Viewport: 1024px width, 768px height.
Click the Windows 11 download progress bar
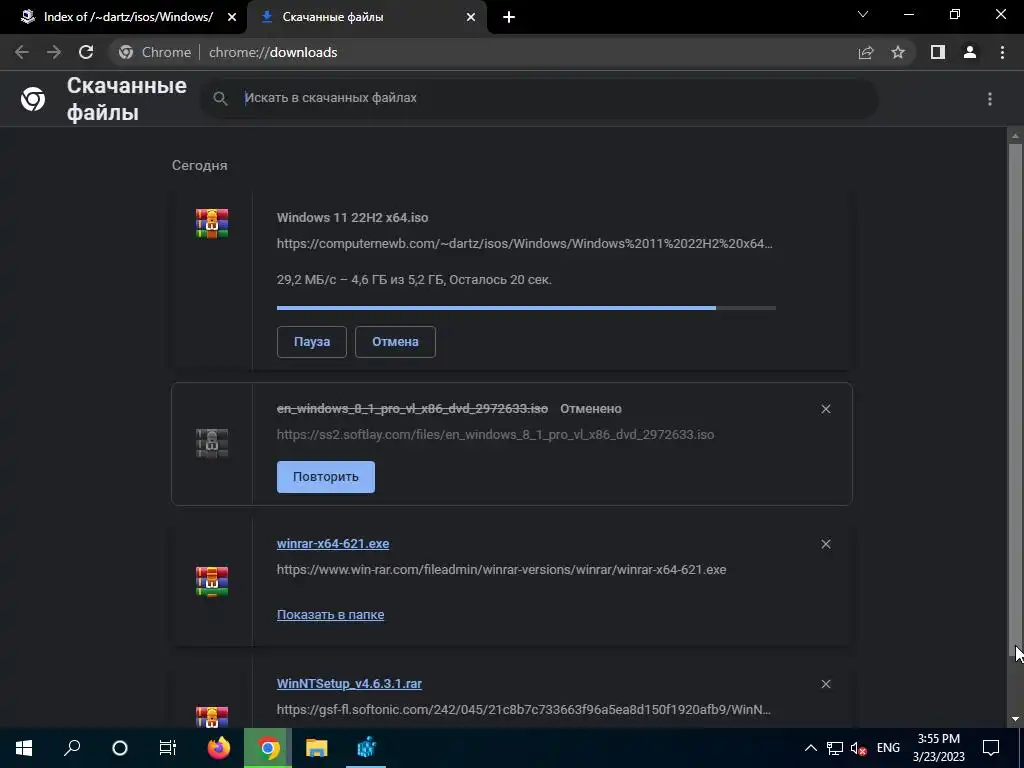pyautogui.click(x=526, y=308)
